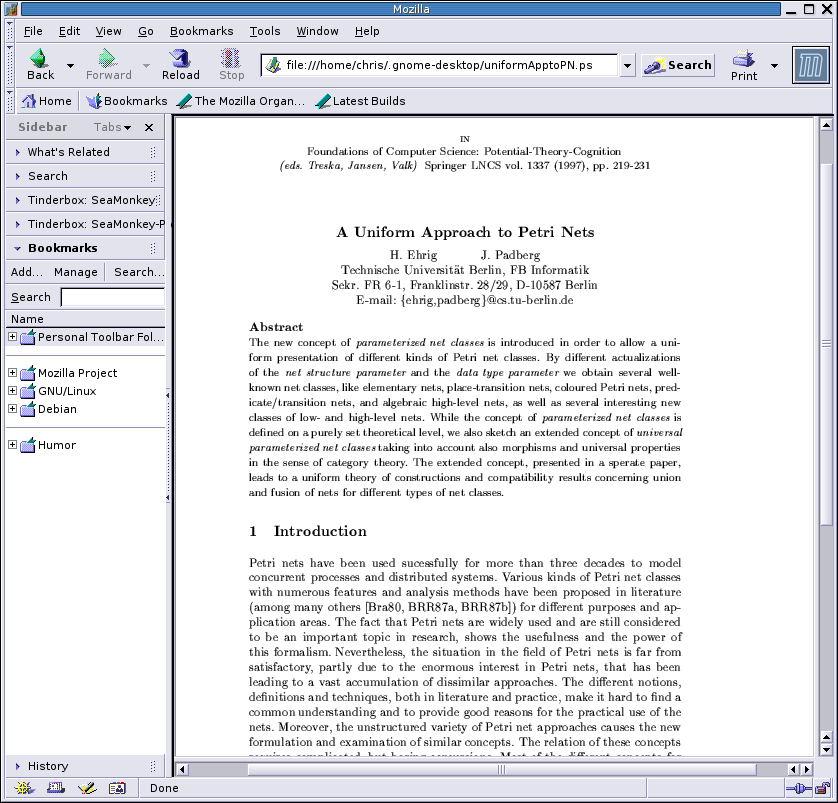This screenshot has height=803, width=838.
Task: Click the Search button beside address bar
Action: click(x=678, y=65)
